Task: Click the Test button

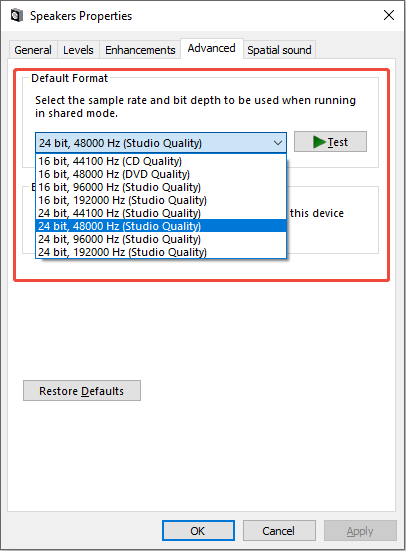Action: 330,142
